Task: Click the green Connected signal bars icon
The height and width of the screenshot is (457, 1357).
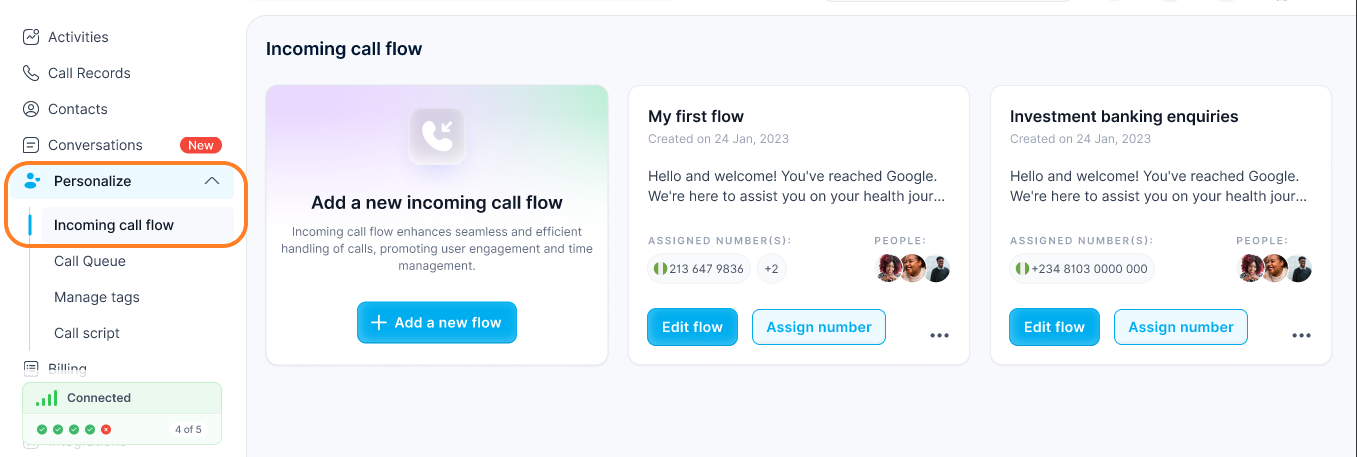Action: click(x=46, y=398)
